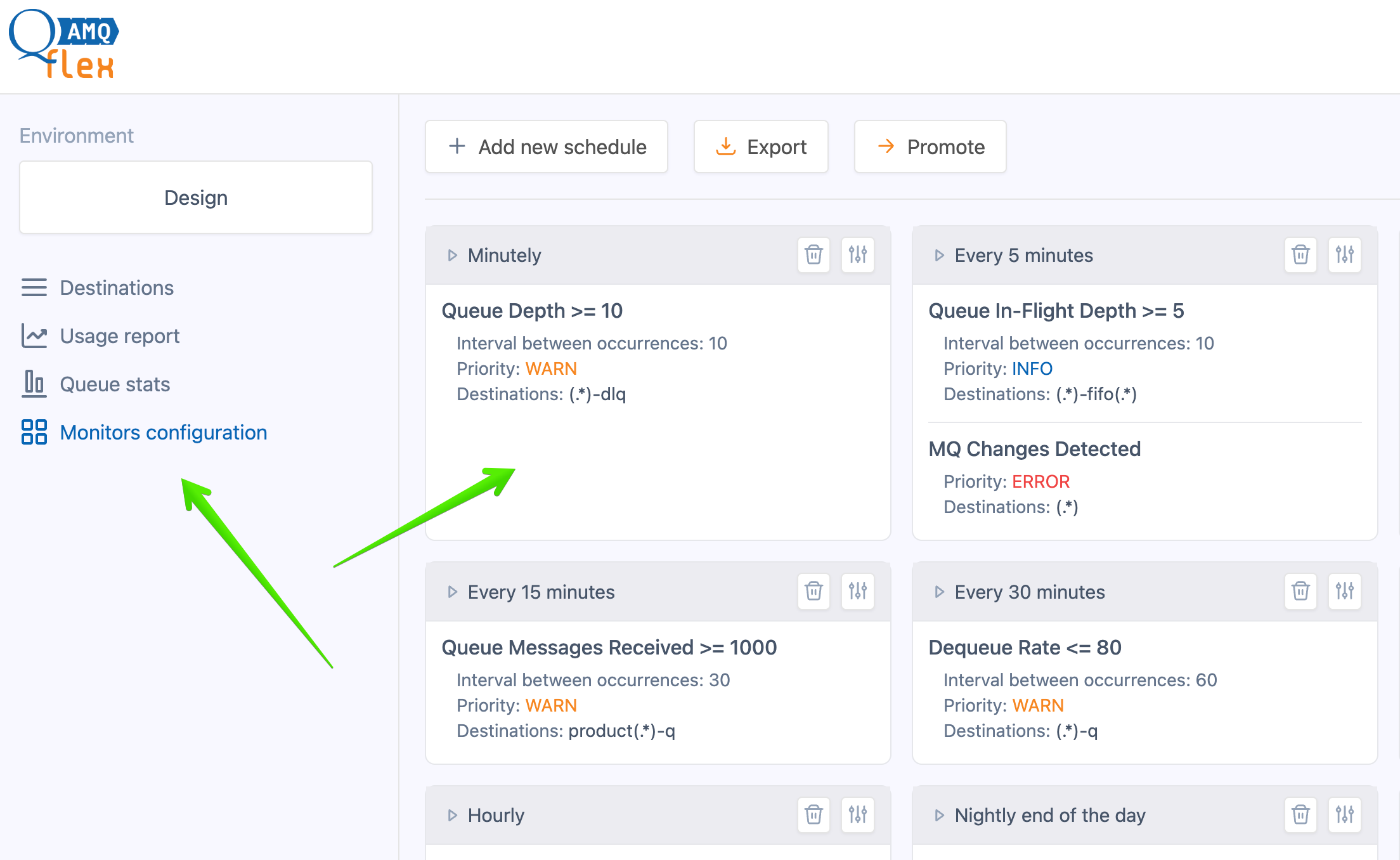Open the Destinations menu item

[x=116, y=288]
